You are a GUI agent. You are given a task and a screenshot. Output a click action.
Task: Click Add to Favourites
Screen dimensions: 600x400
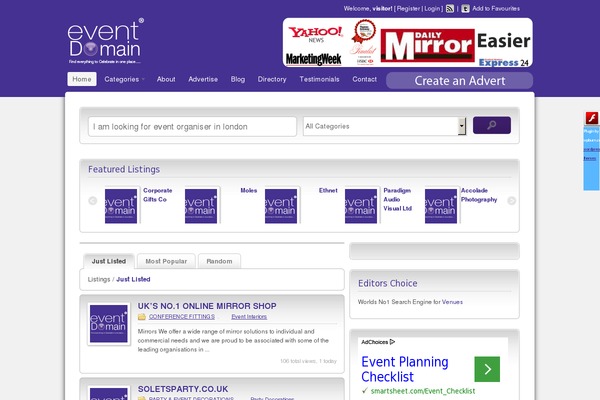click(x=496, y=8)
